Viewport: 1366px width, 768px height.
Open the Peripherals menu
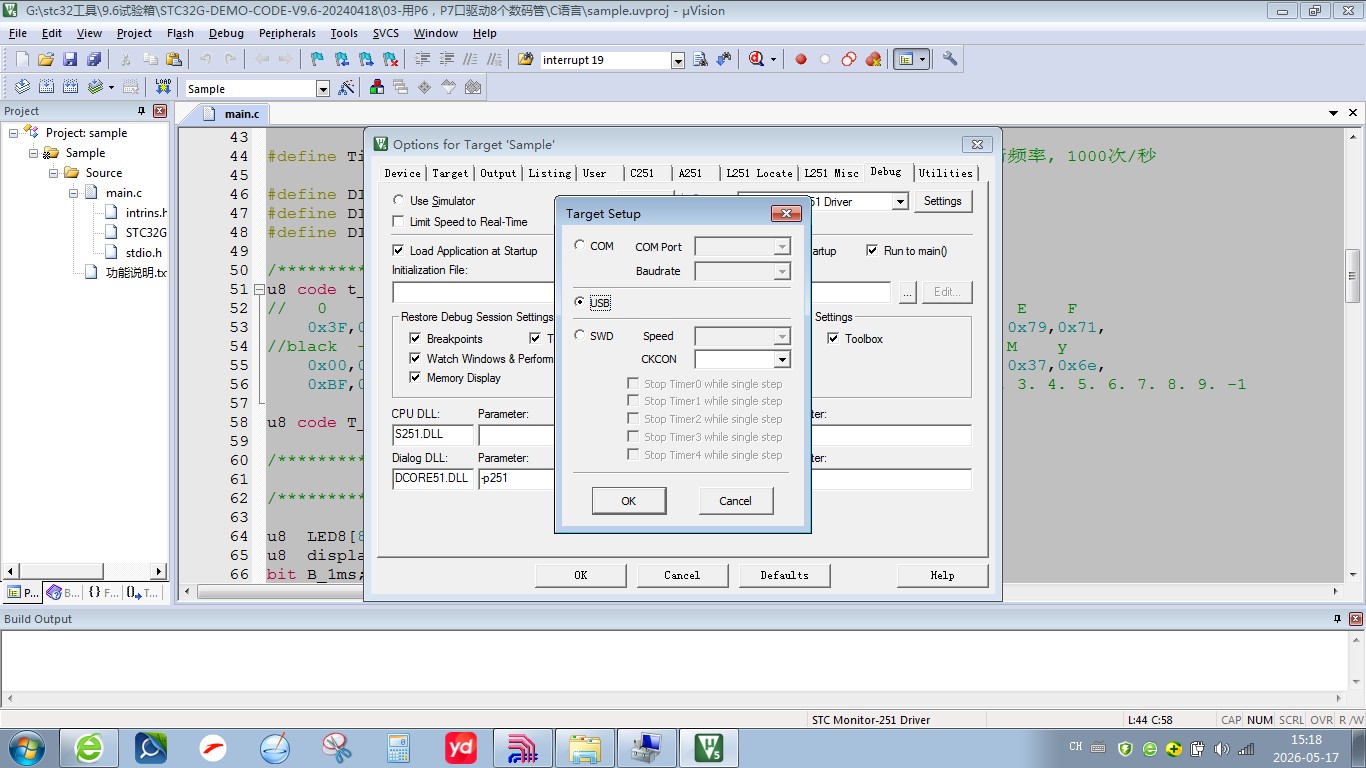pyautogui.click(x=287, y=33)
